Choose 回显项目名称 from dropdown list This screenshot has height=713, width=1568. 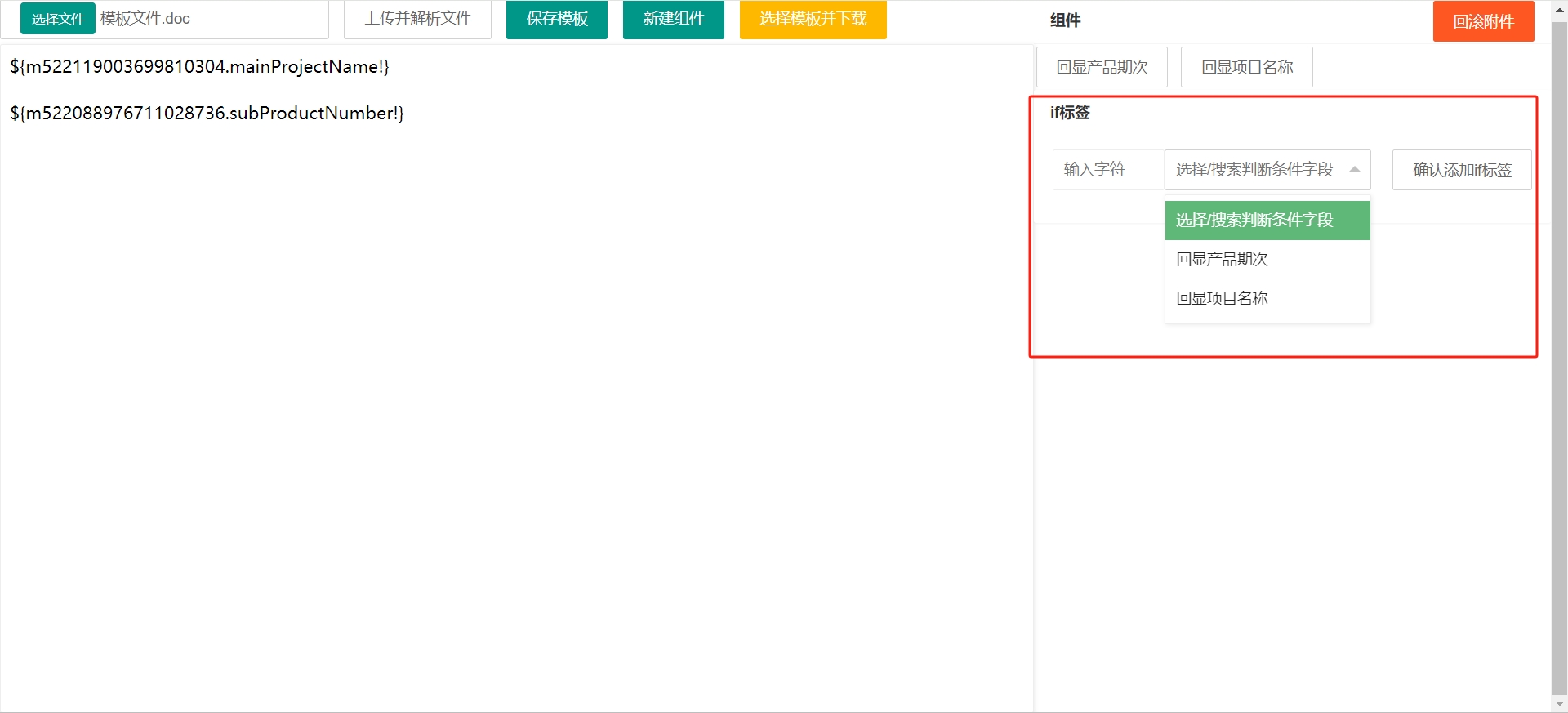[1267, 299]
